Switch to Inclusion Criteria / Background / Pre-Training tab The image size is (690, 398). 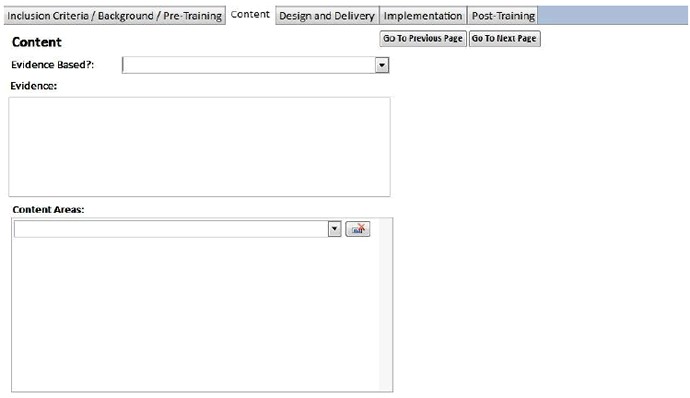[x=114, y=16]
